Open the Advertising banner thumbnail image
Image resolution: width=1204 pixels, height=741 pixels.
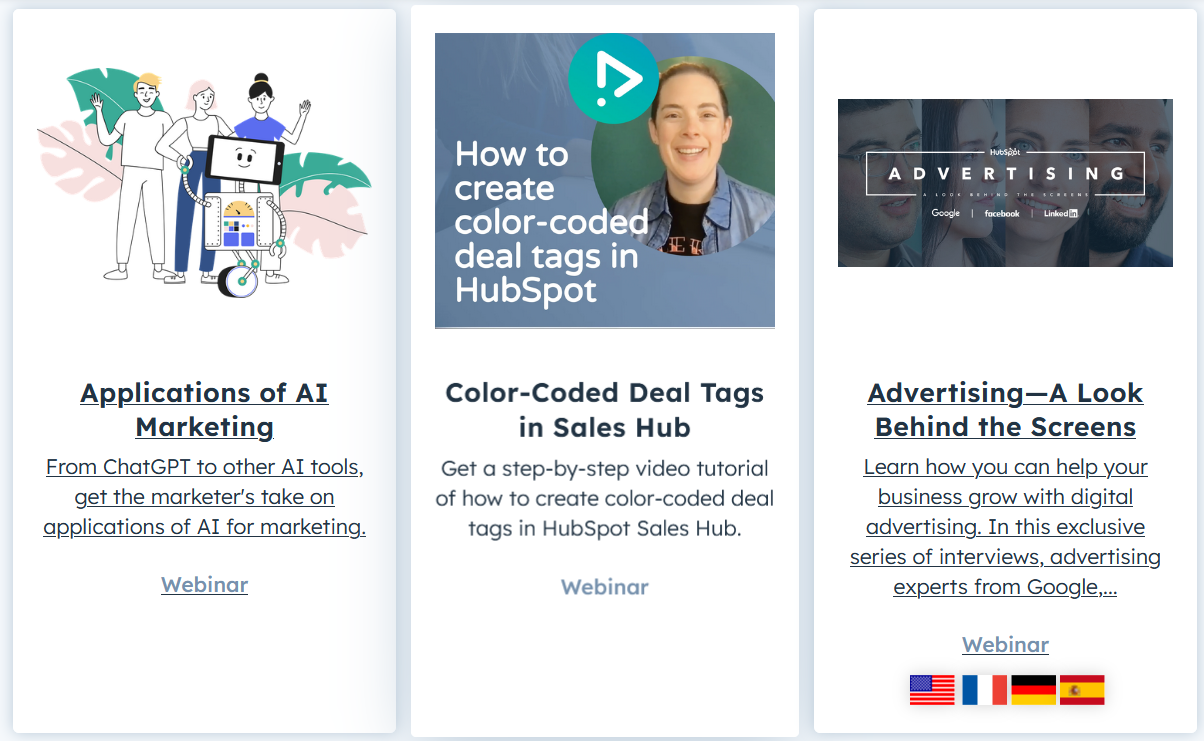tap(1005, 183)
